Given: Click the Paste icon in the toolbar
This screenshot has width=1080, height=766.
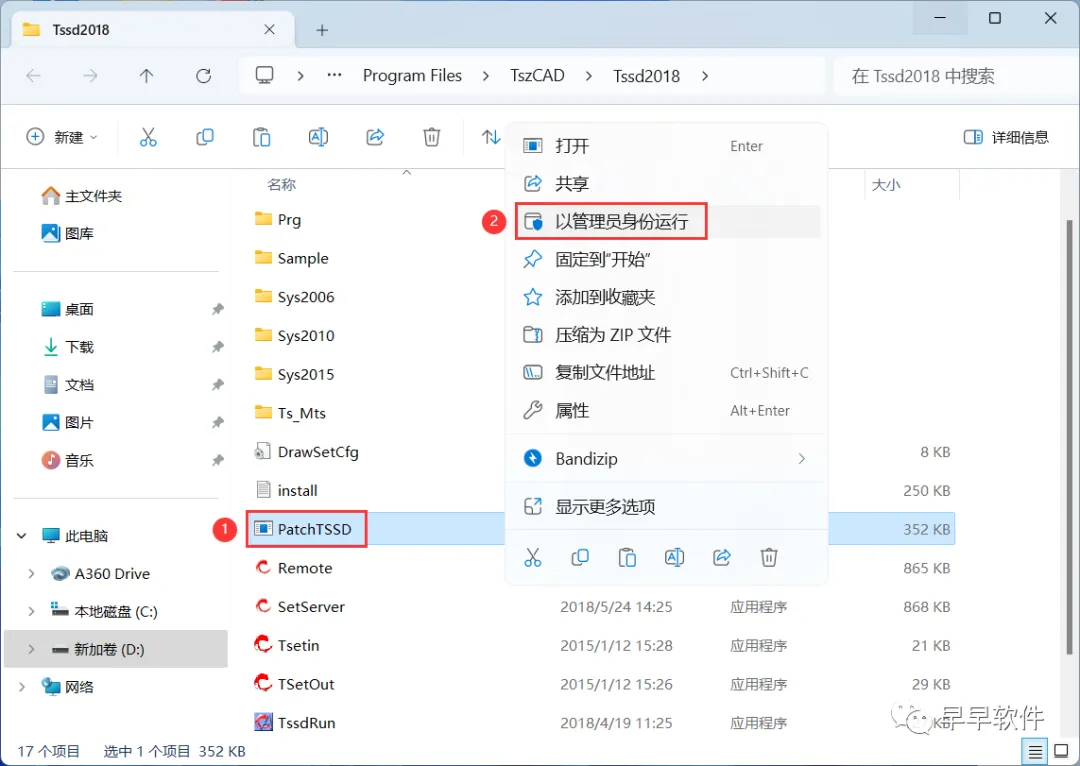Looking at the screenshot, I should pyautogui.click(x=262, y=137).
